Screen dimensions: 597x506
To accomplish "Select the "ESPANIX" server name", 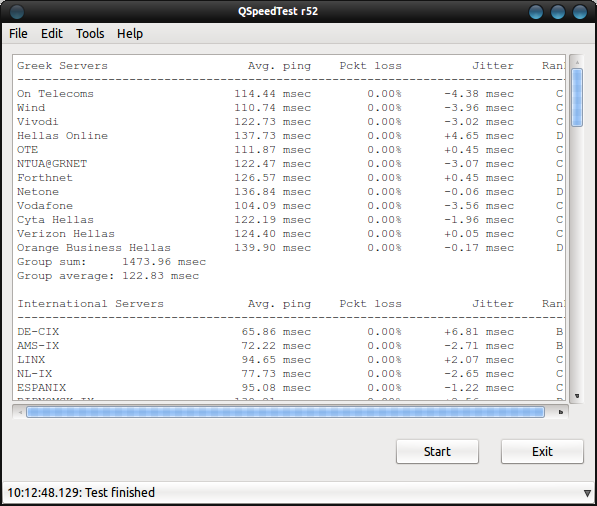I will 42,388.
